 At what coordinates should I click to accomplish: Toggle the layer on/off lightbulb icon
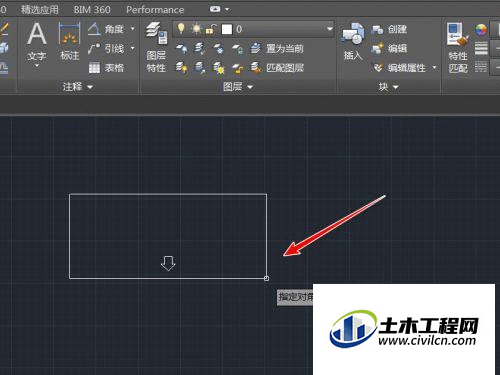pyautogui.click(x=181, y=29)
